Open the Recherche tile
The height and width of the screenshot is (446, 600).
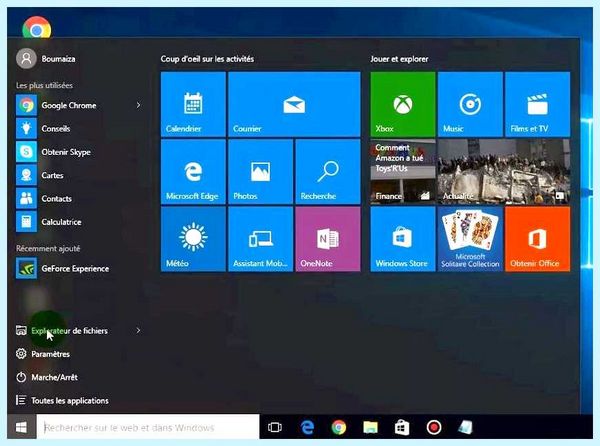click(x=328, y=172)
